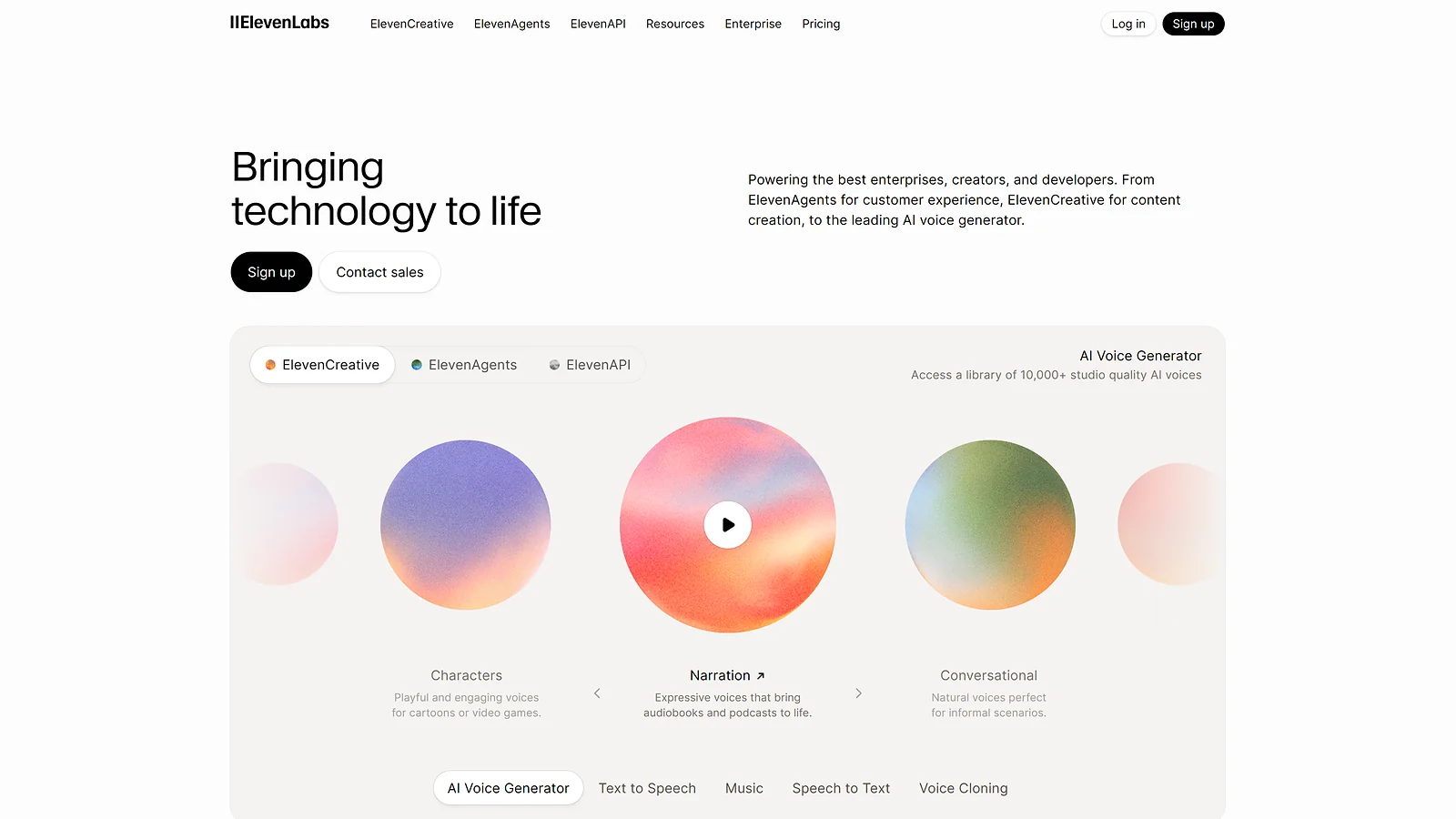The width and height of the screenshot is (1456, 819).
Task: Click the Characters voice label
Action: pos(466,675)
